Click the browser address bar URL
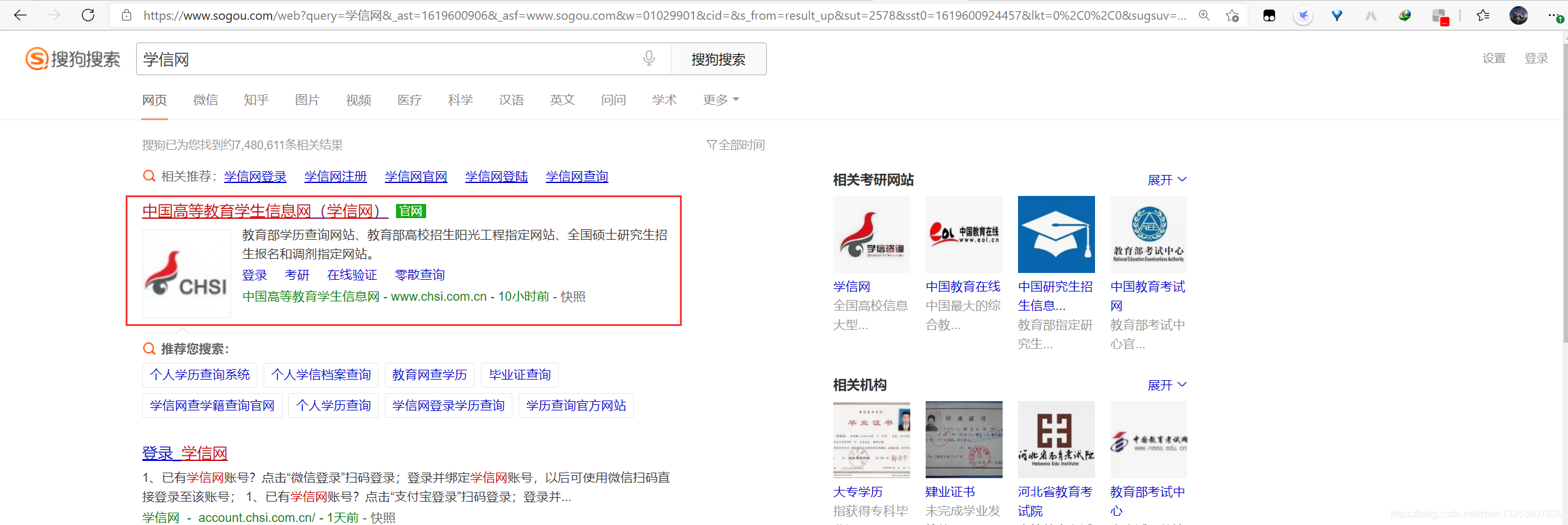 pos(664,15)
